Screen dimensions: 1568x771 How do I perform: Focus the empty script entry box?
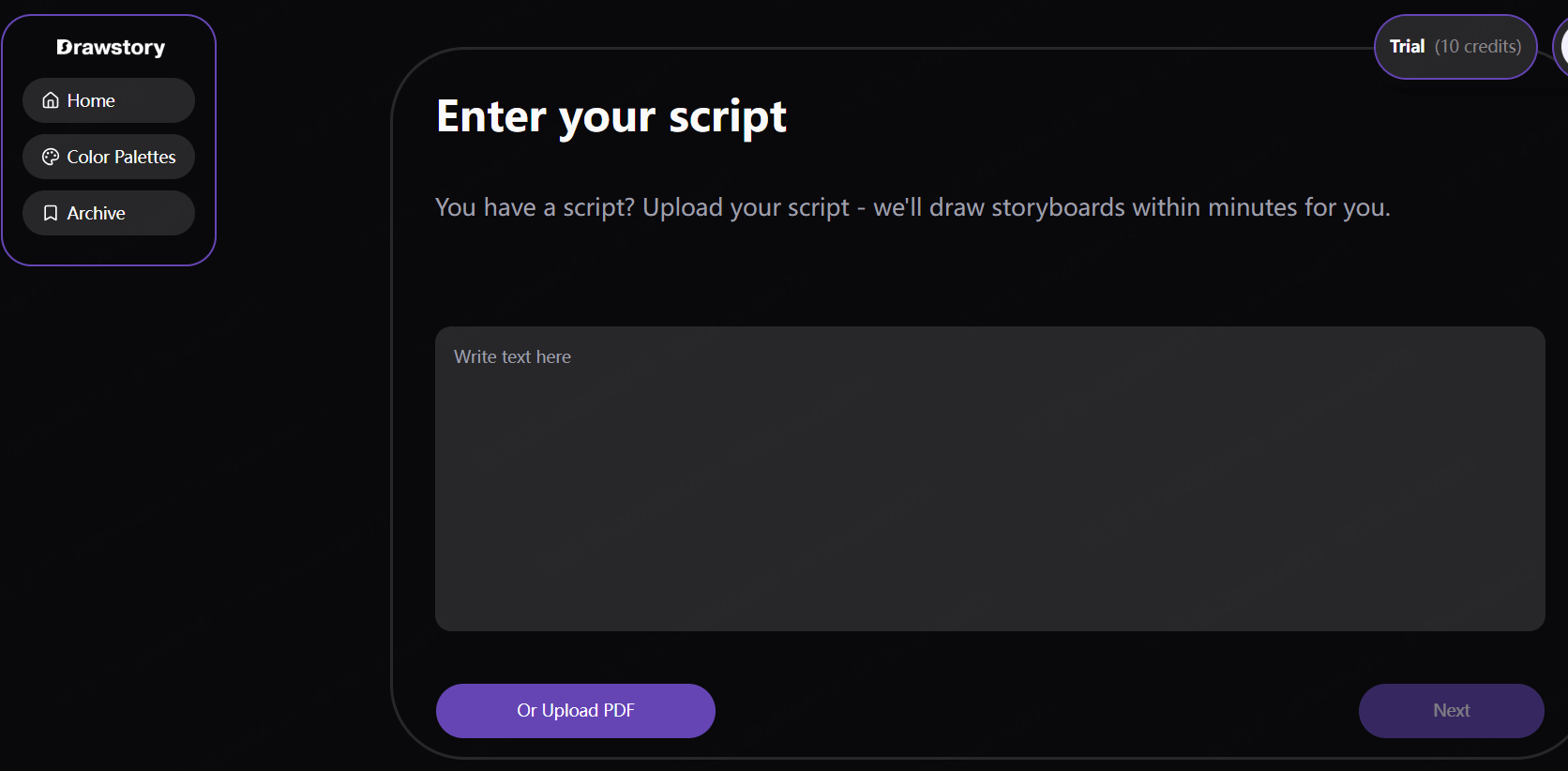pyautogui.click(x=989, y=478)
